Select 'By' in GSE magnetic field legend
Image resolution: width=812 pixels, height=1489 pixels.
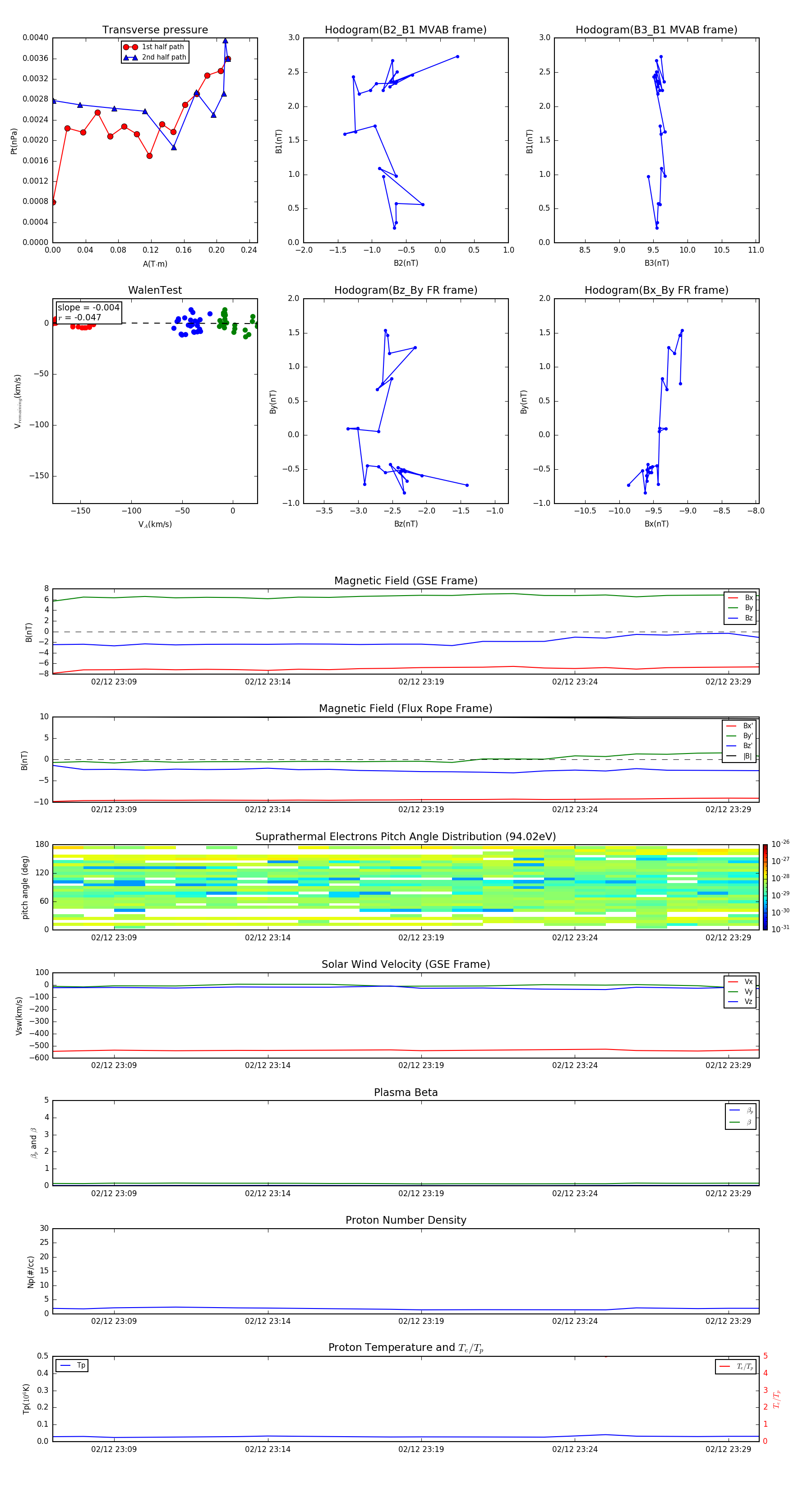pos(740,607)
